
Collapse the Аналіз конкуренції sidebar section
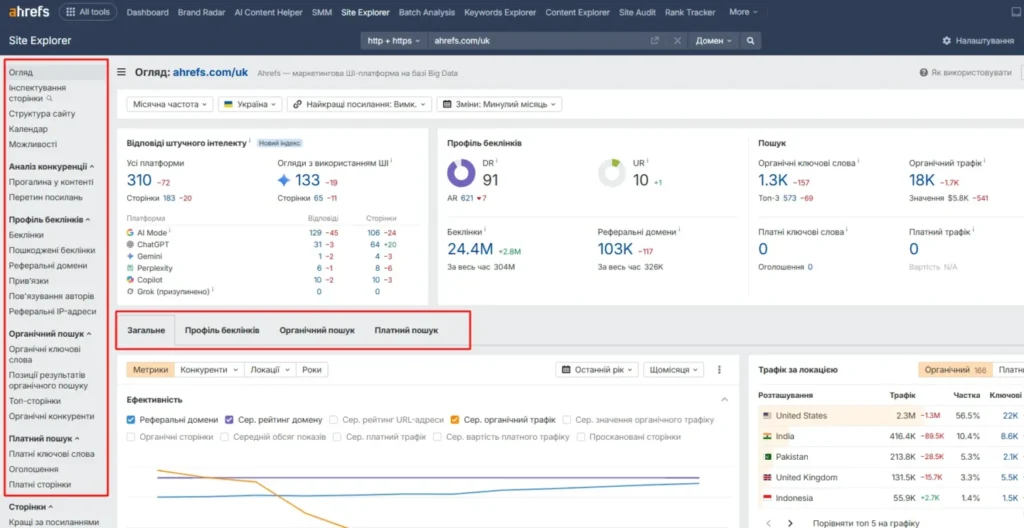click(x=52, y=167)
